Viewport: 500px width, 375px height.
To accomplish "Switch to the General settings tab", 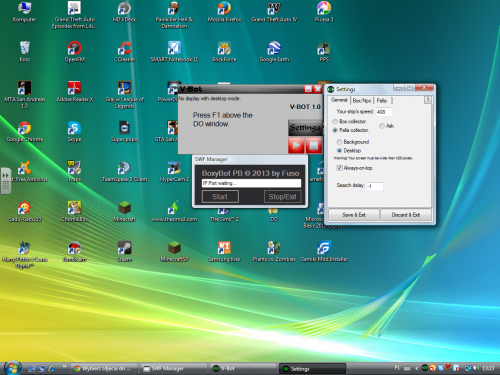I will (339, 100).
